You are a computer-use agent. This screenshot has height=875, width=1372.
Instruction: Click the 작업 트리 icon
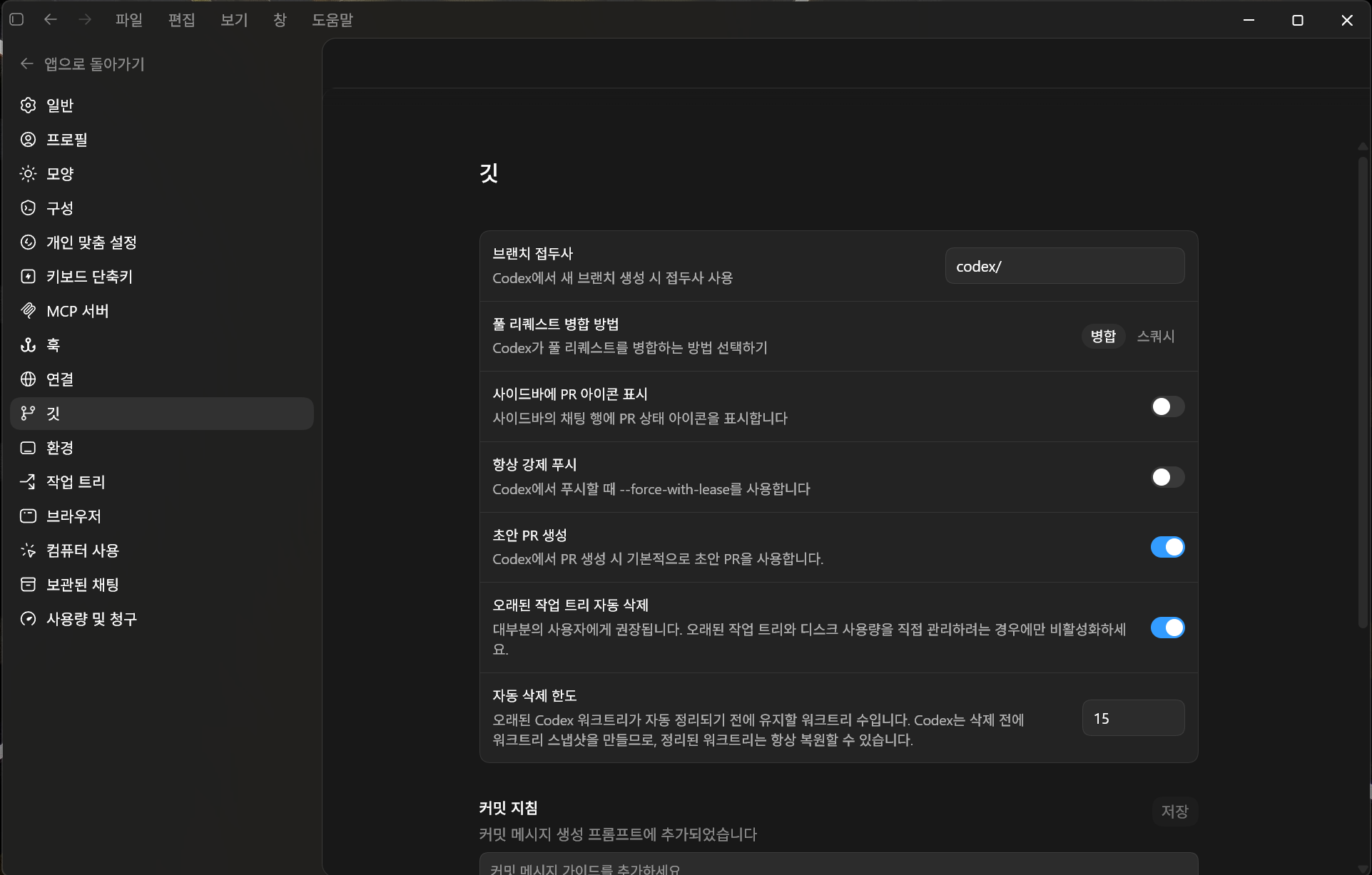(x=28, y=482)
